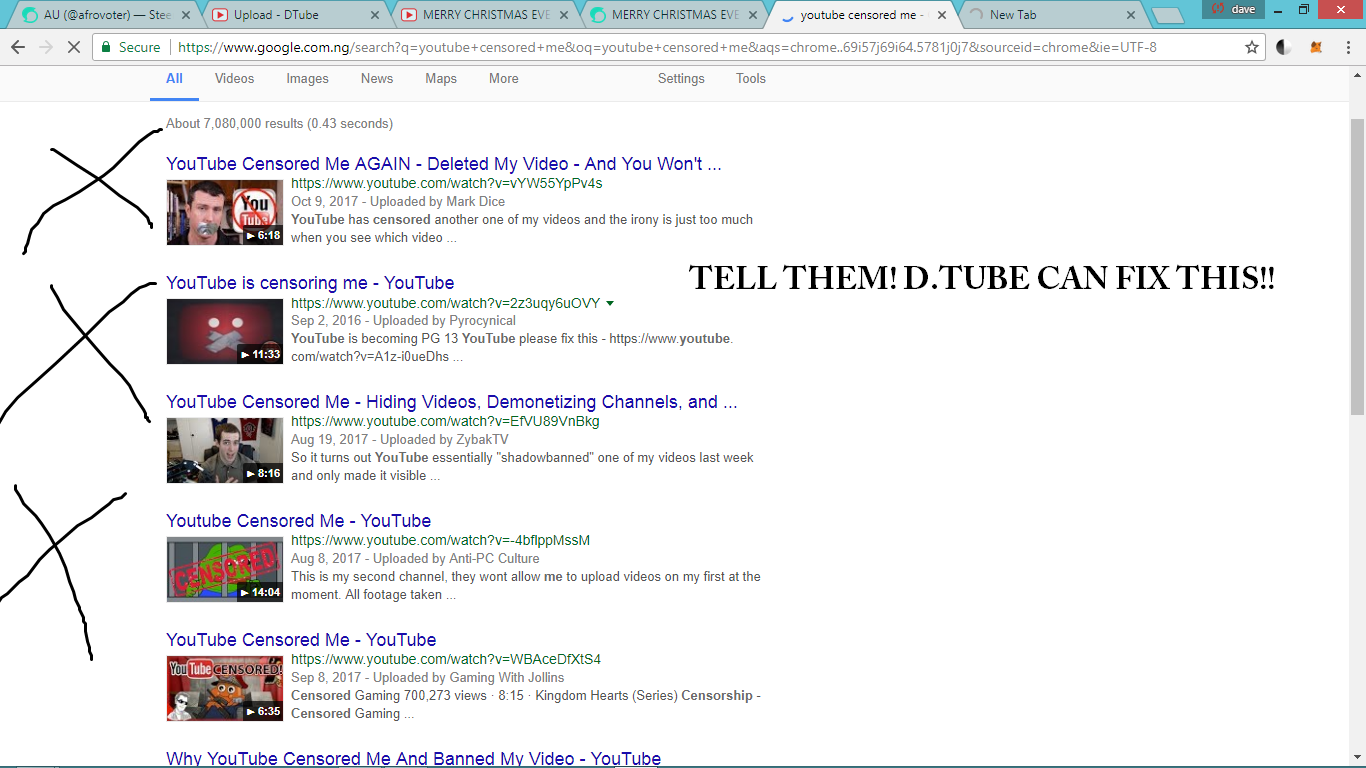The image size is (1366, 768).
Task: Open the lowercase "Youtube Censored Me - YouTube" result
Action: point(298,521)
